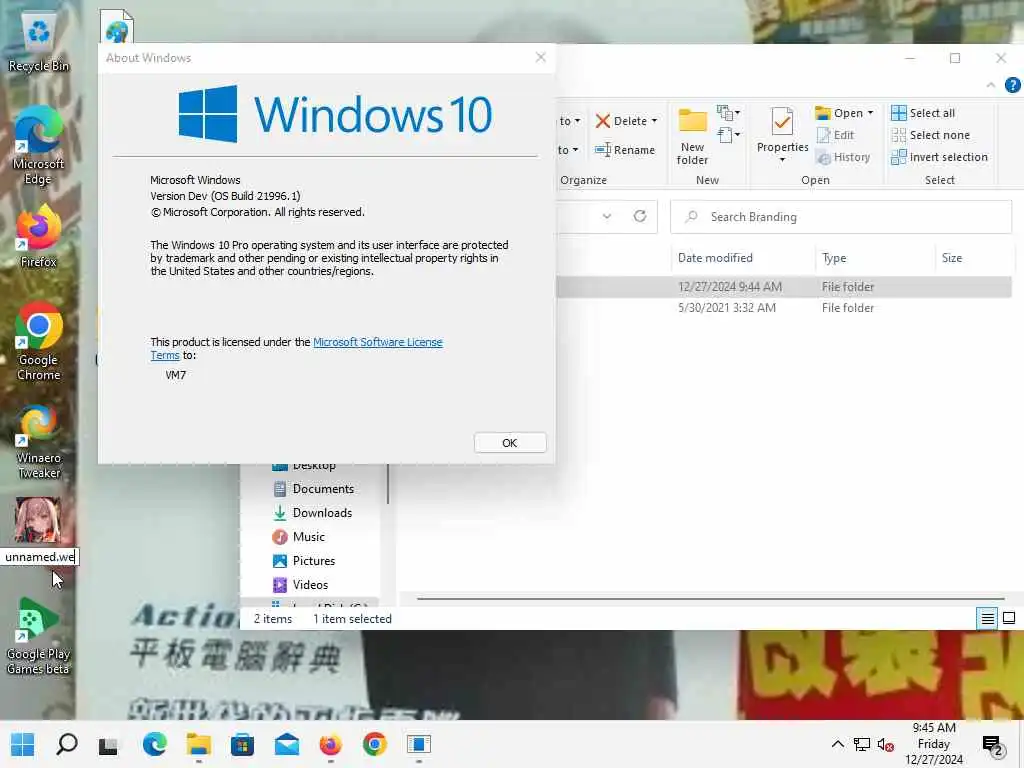
Task: Select the row dated 12/27/2024 9:44 AM
Action: click(x=784, y=287)
